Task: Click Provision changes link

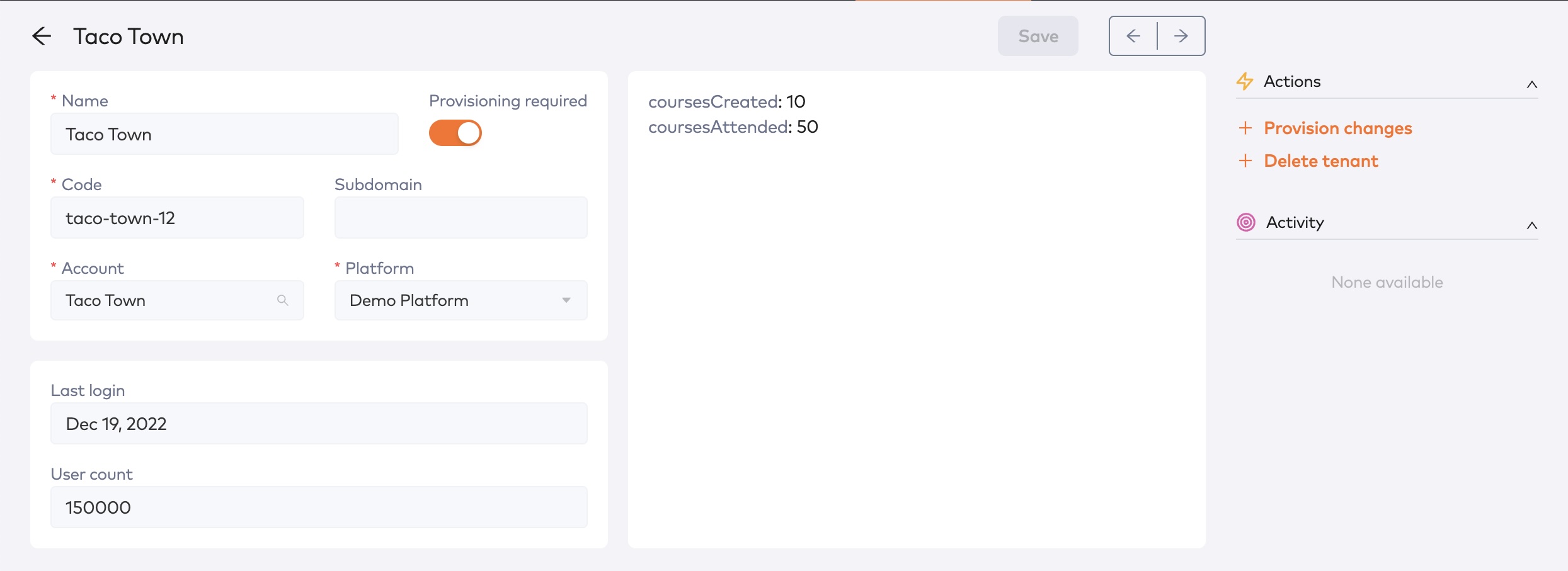Action: [x=1337, y=128]
